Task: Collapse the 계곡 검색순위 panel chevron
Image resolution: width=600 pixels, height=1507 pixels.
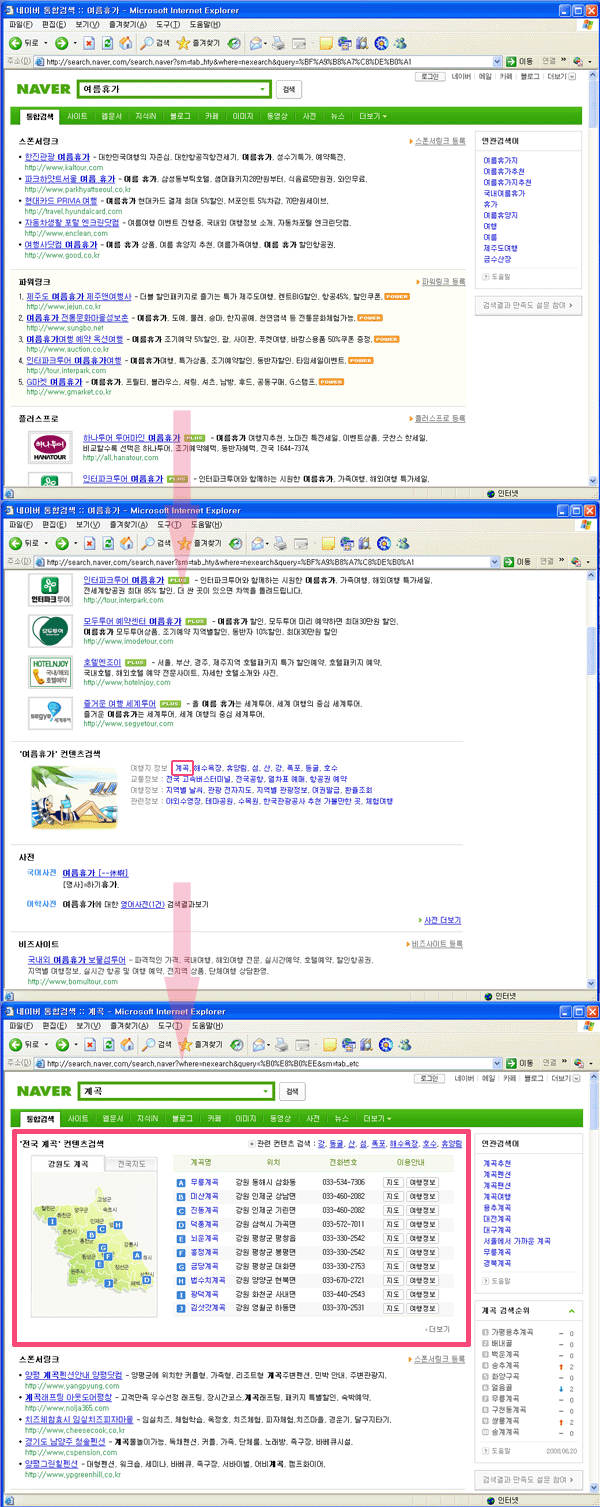Action: point(570,1311)
